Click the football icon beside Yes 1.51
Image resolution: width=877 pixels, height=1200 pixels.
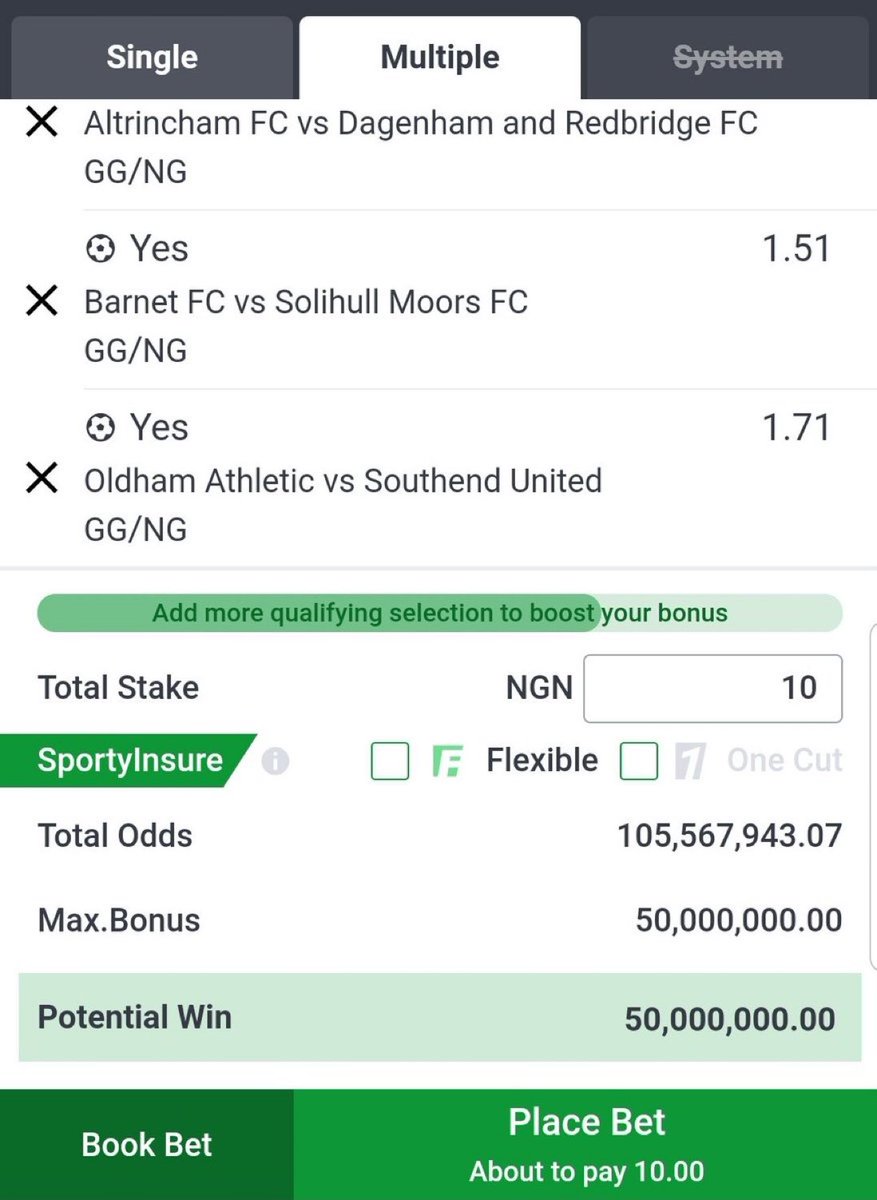[100, 249]
